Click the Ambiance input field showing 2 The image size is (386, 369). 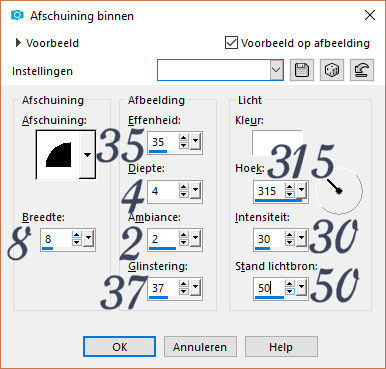click(163, 239)
